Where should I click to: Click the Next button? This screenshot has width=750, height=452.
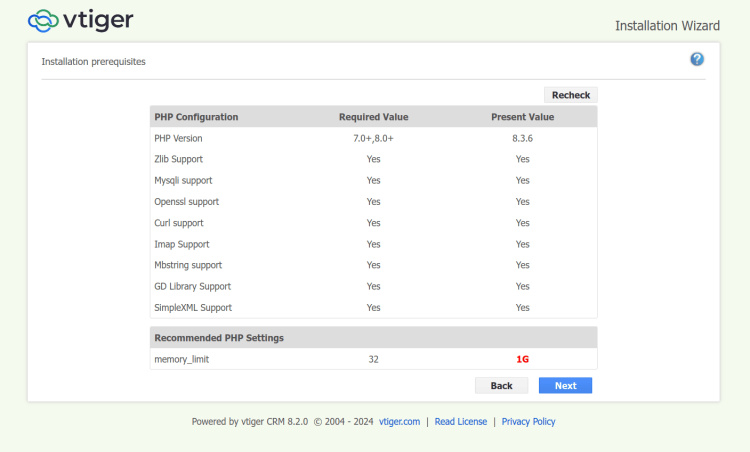point(565,385)
